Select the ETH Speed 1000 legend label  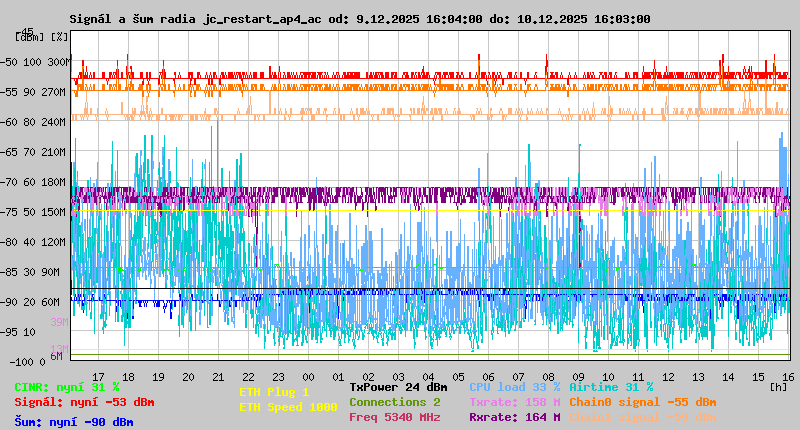click(288, 407)
